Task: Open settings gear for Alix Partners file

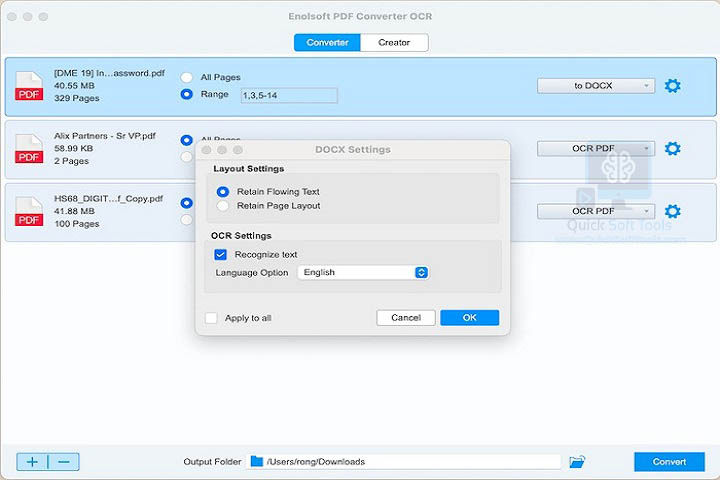Action: click(672, 148)
